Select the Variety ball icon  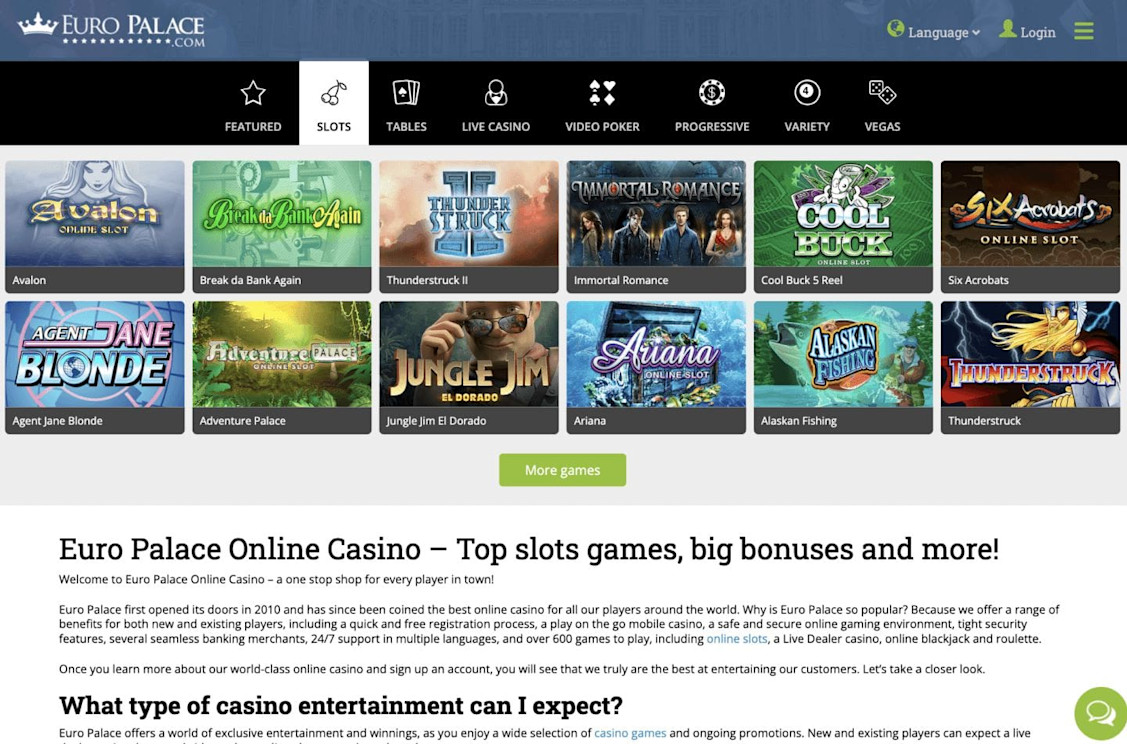point(806,92)
